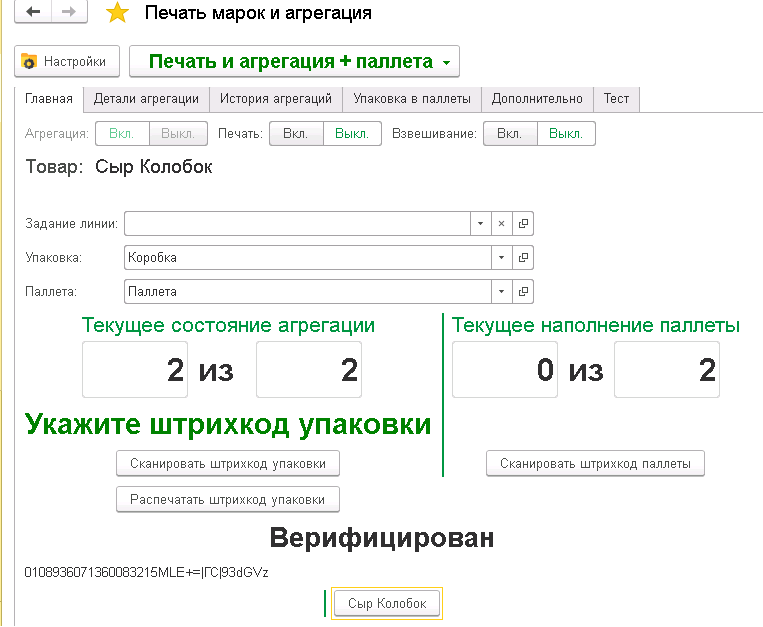The height and width of the screenshot is (627, 763).
Task: Switch to the Главная tab
Action: 49,99
